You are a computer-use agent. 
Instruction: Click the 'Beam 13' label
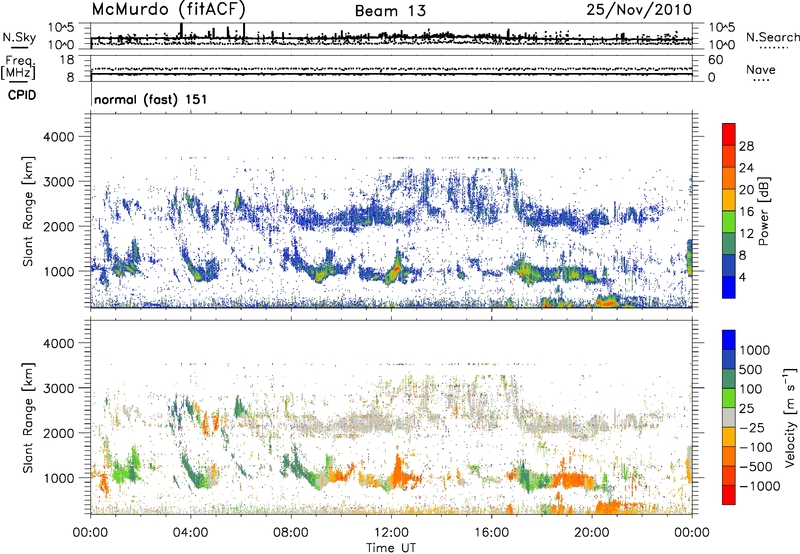(x=390, y=11)
